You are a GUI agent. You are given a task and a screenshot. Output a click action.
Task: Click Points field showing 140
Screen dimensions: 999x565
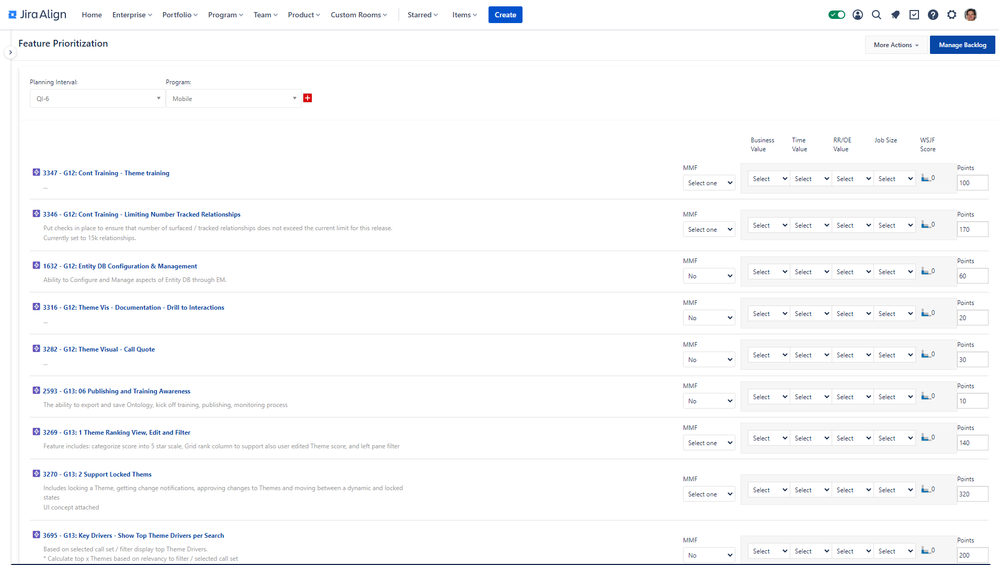tap(972, 443)
